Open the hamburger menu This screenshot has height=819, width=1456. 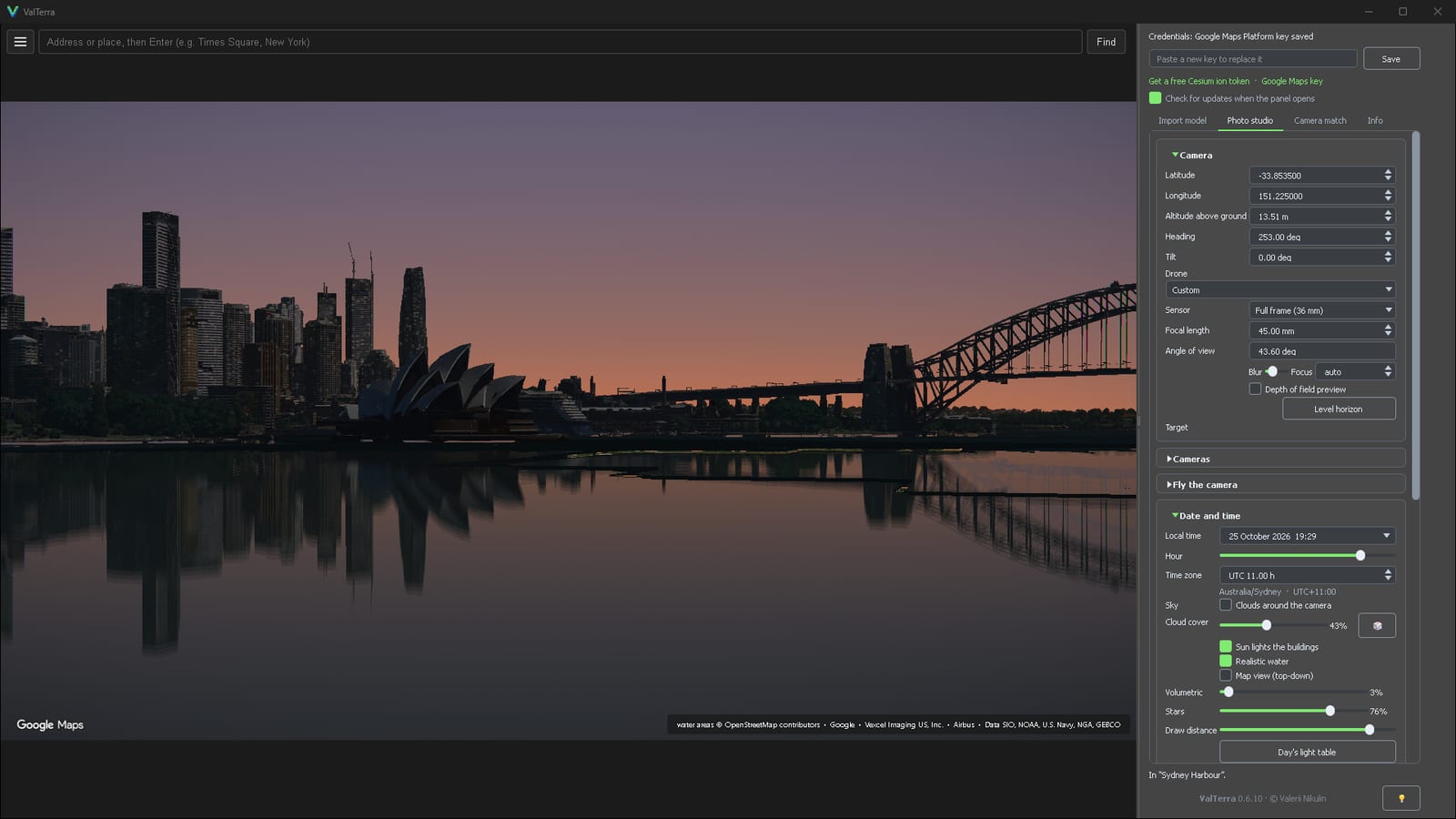20,42
